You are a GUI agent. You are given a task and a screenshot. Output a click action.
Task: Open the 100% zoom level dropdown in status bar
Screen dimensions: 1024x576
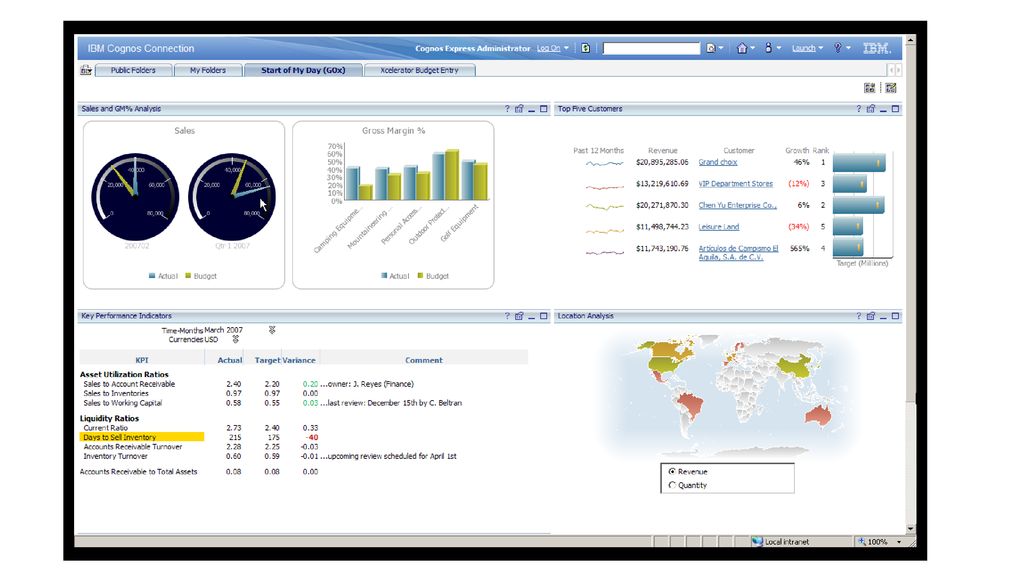click(899, 542)
